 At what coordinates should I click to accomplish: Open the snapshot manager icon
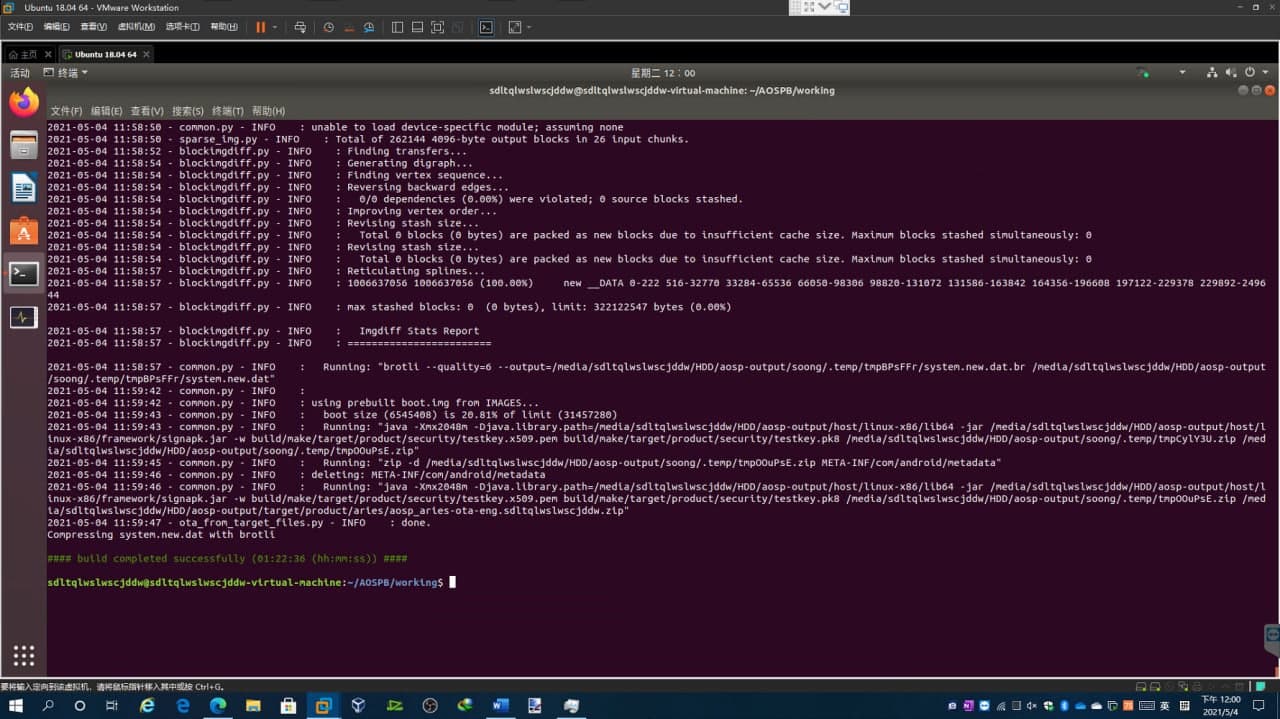369,27
